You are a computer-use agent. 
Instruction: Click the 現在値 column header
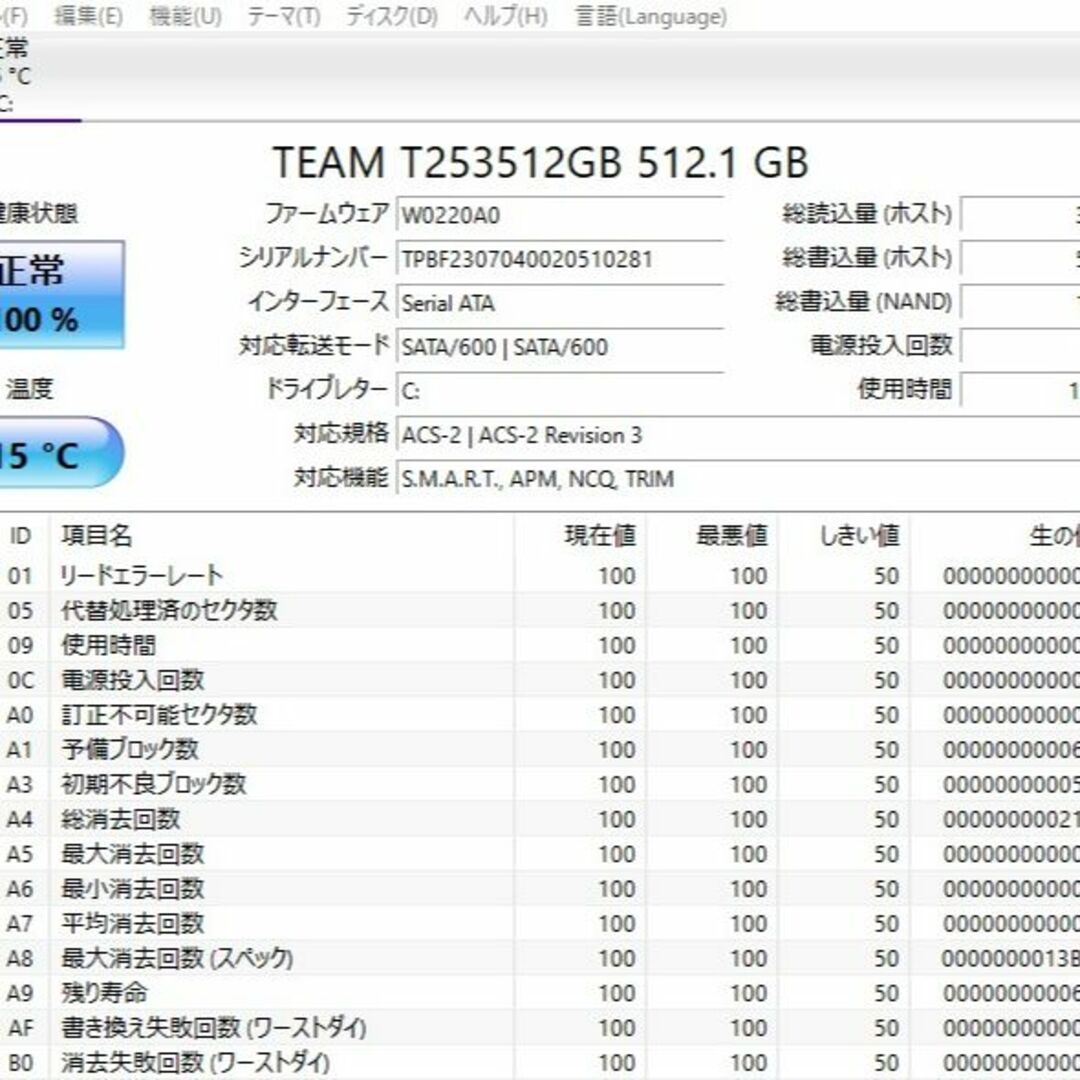pyautogui.click(x=579, y=535)
